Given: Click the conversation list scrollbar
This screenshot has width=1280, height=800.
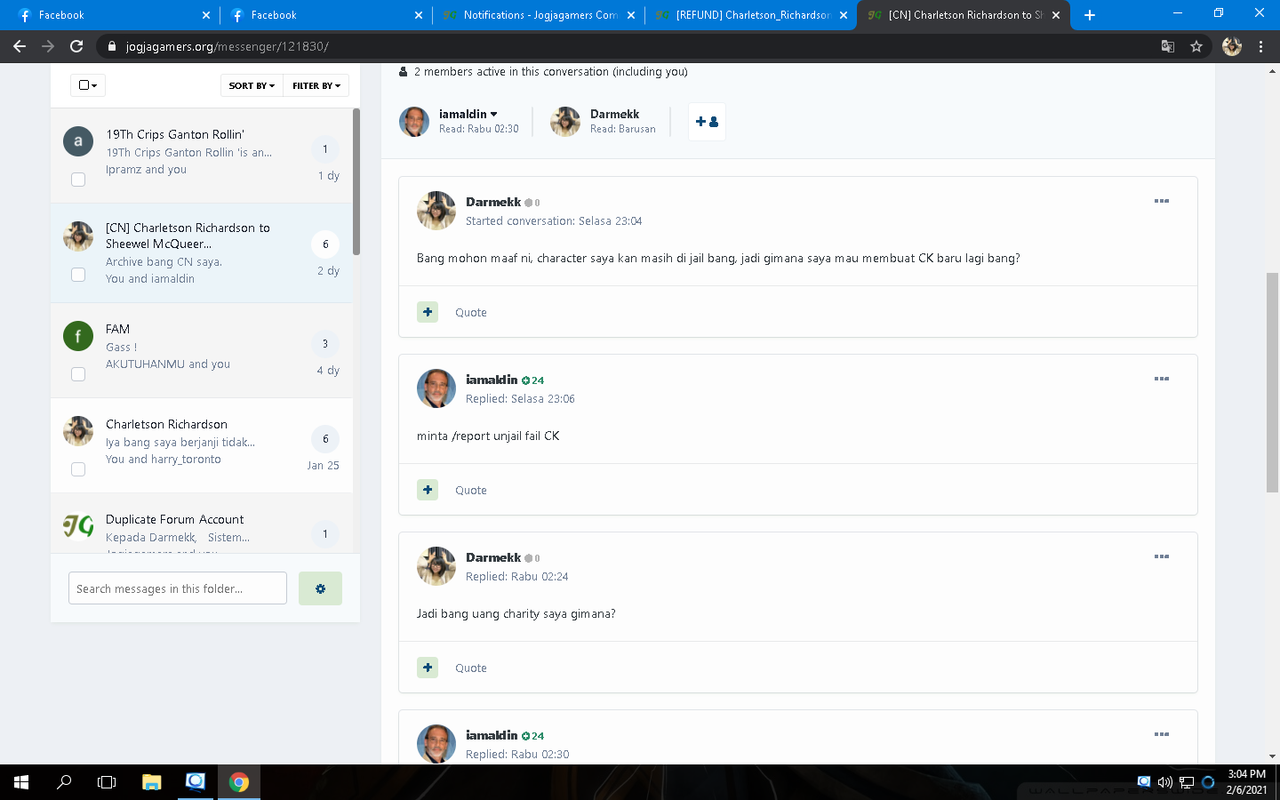Looking at the screenshot, I should [x=356, y=180].
